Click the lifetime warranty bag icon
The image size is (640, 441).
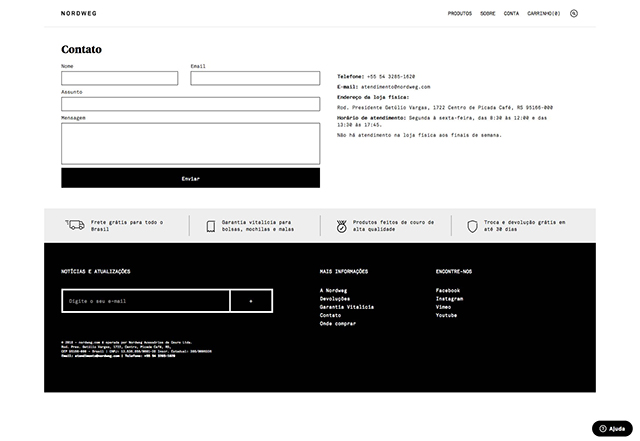(211, 226)
